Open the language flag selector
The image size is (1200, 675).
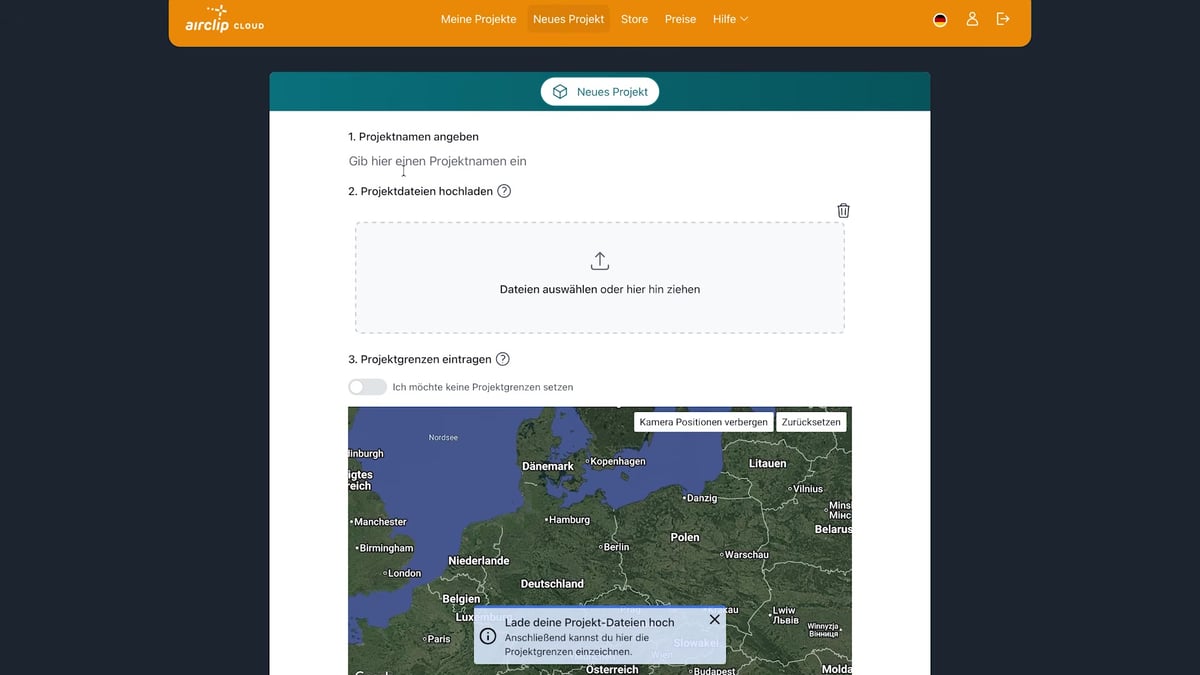(940, 19)
